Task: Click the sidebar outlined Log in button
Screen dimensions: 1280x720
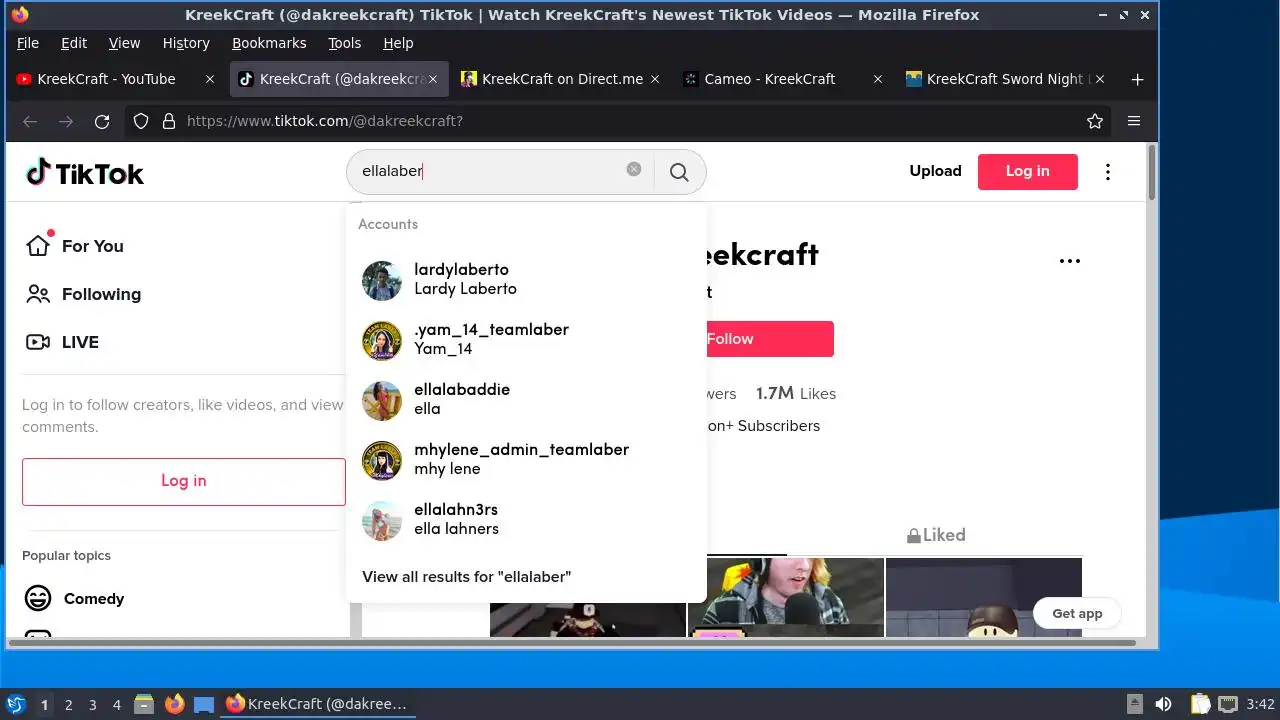Action: click(184, 481)
